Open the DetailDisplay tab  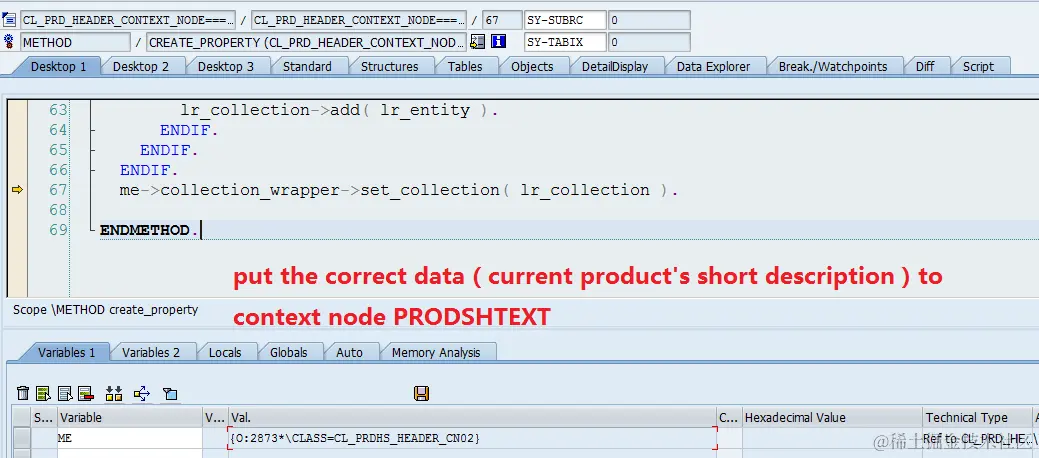[615, 66]
